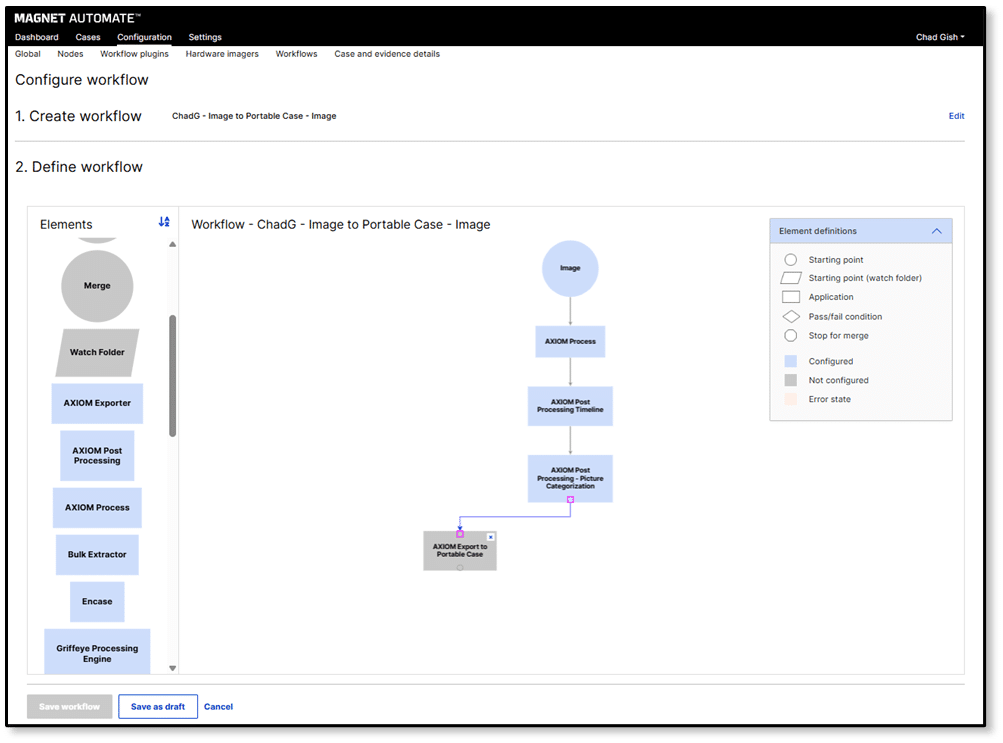Image resolution: width=1003 pixels, height=743 pixels.
Task: Click the Elements scrollbar down arrow
Action: point(172,668)
